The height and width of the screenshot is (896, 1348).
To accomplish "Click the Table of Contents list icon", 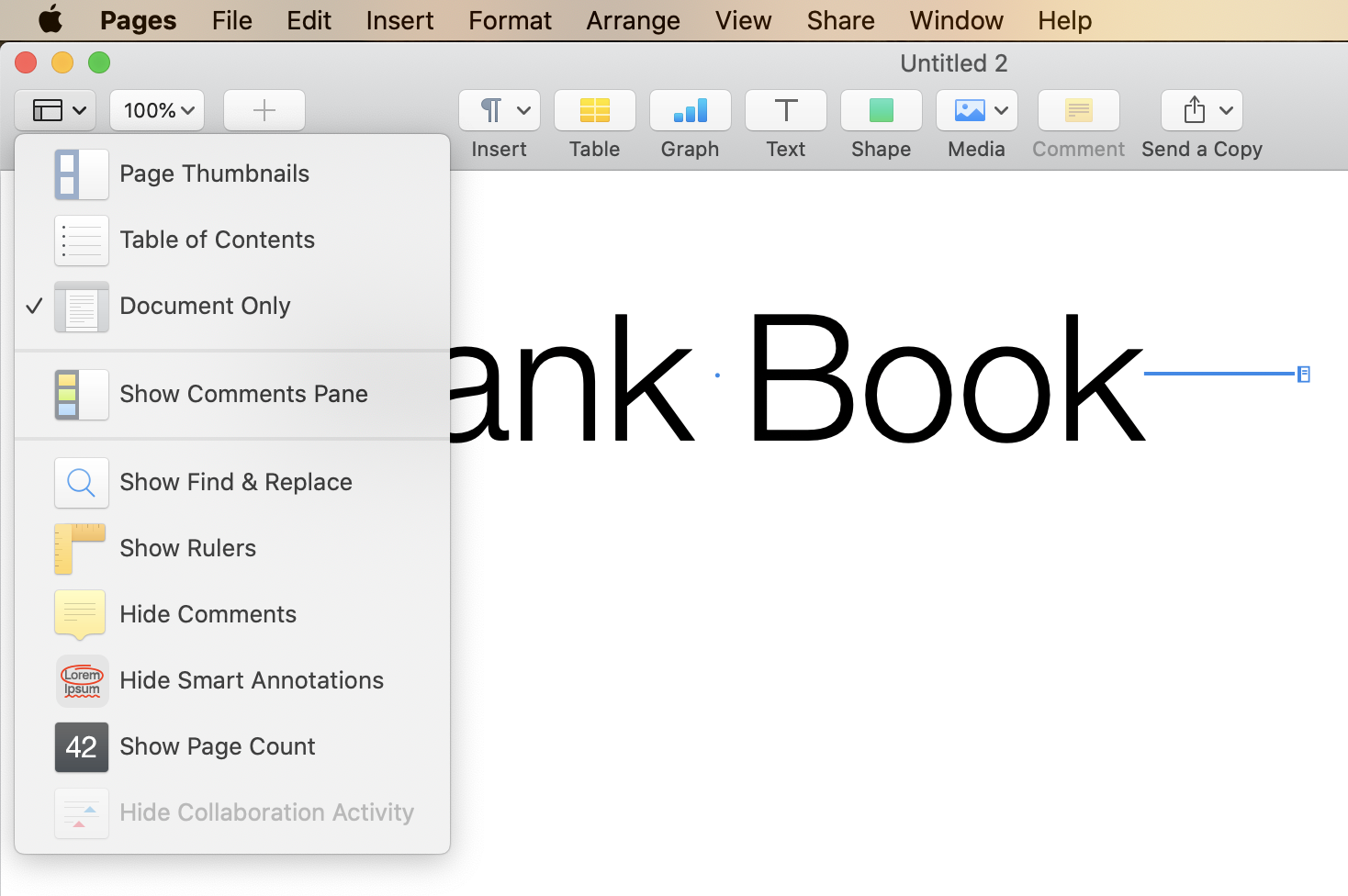I will pos(81,241).
